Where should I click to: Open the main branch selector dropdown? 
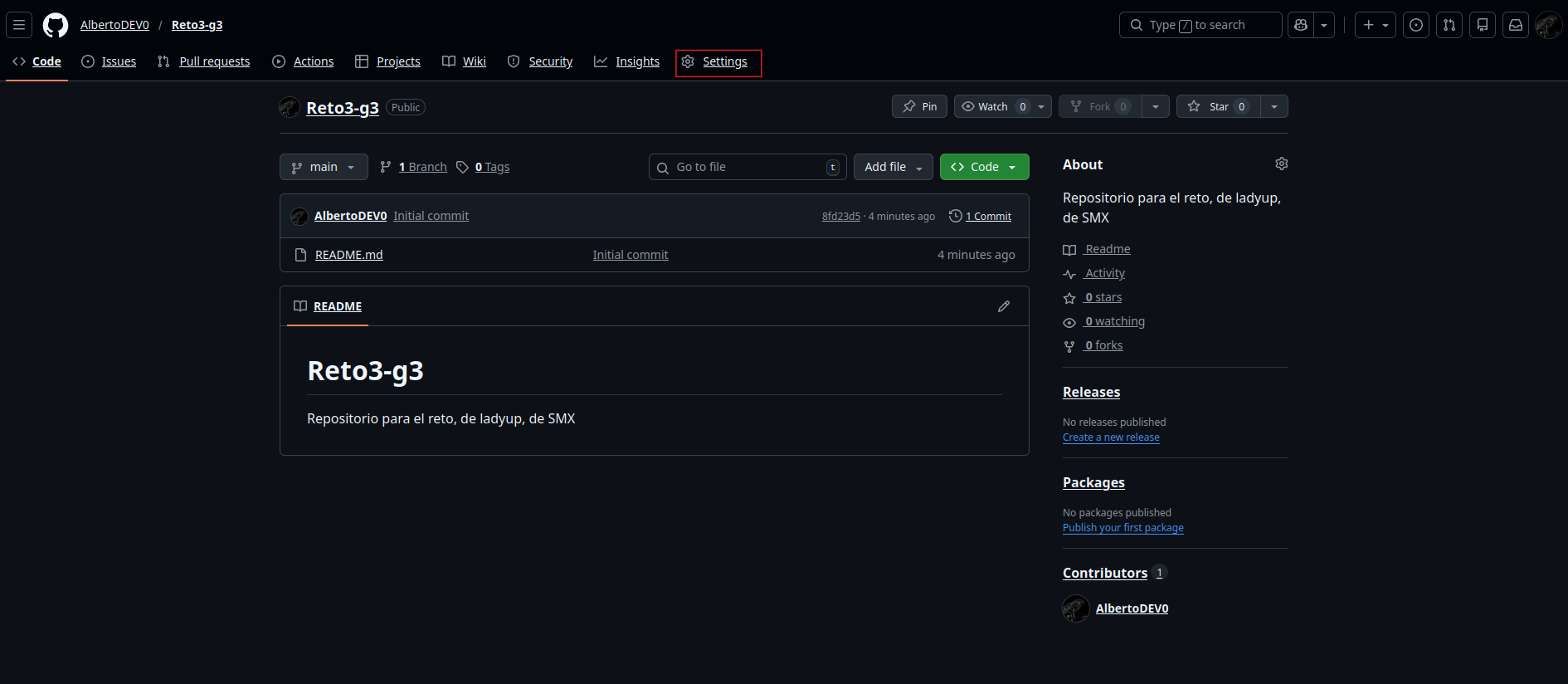pos(324,167)
